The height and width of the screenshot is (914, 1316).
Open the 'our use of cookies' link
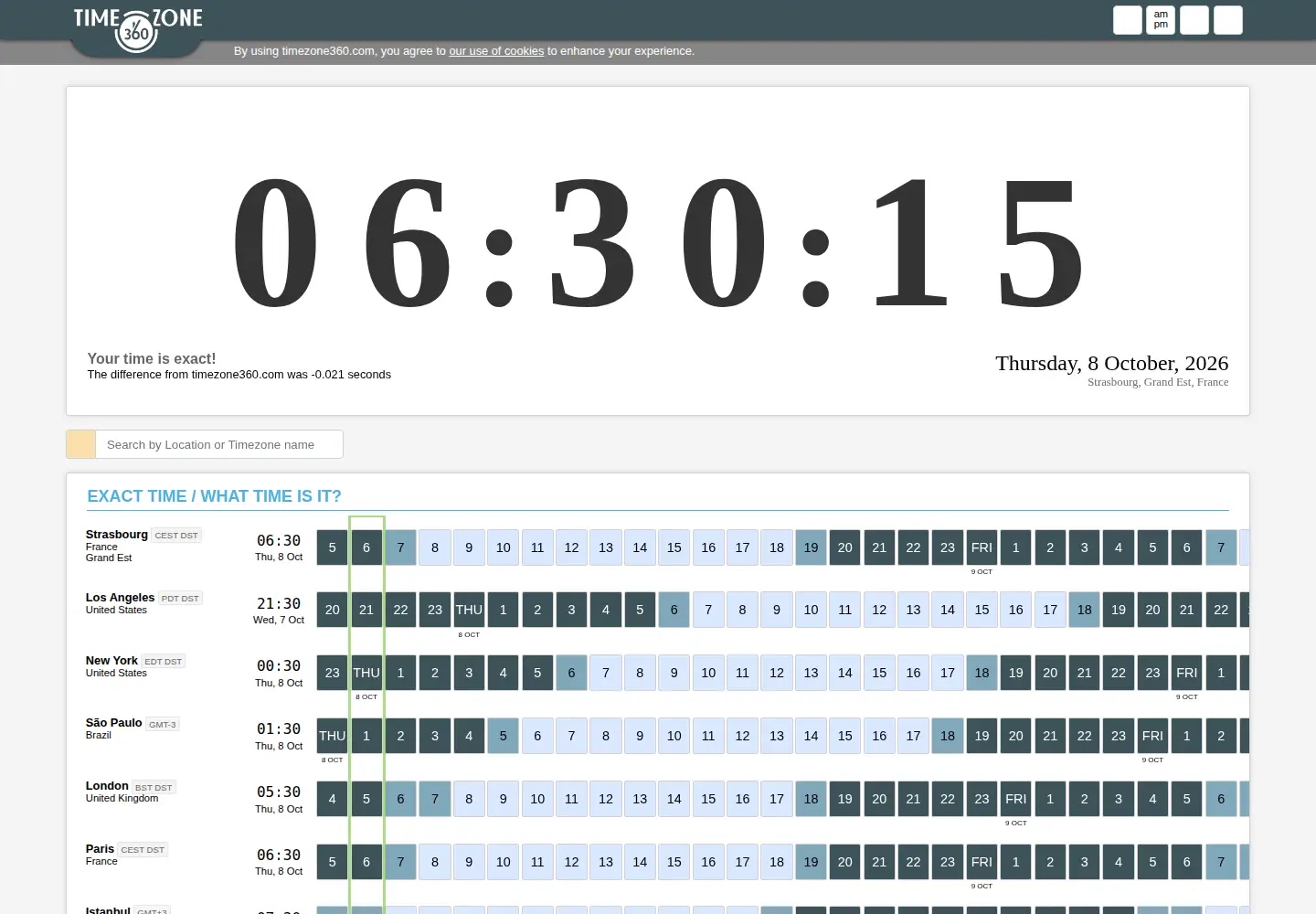[496, 51]
